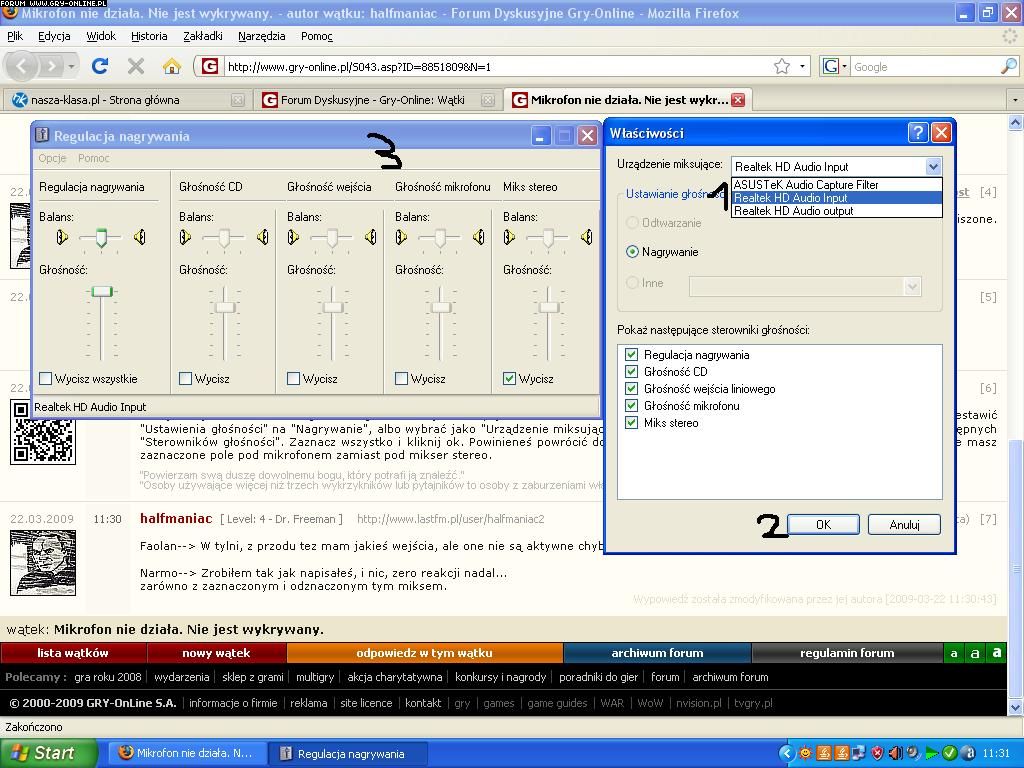Uncheck Głośność mikrofonu in the controls list
Image resolution: width=1024 pixels, height=768 pixels.
click(631, 406)
